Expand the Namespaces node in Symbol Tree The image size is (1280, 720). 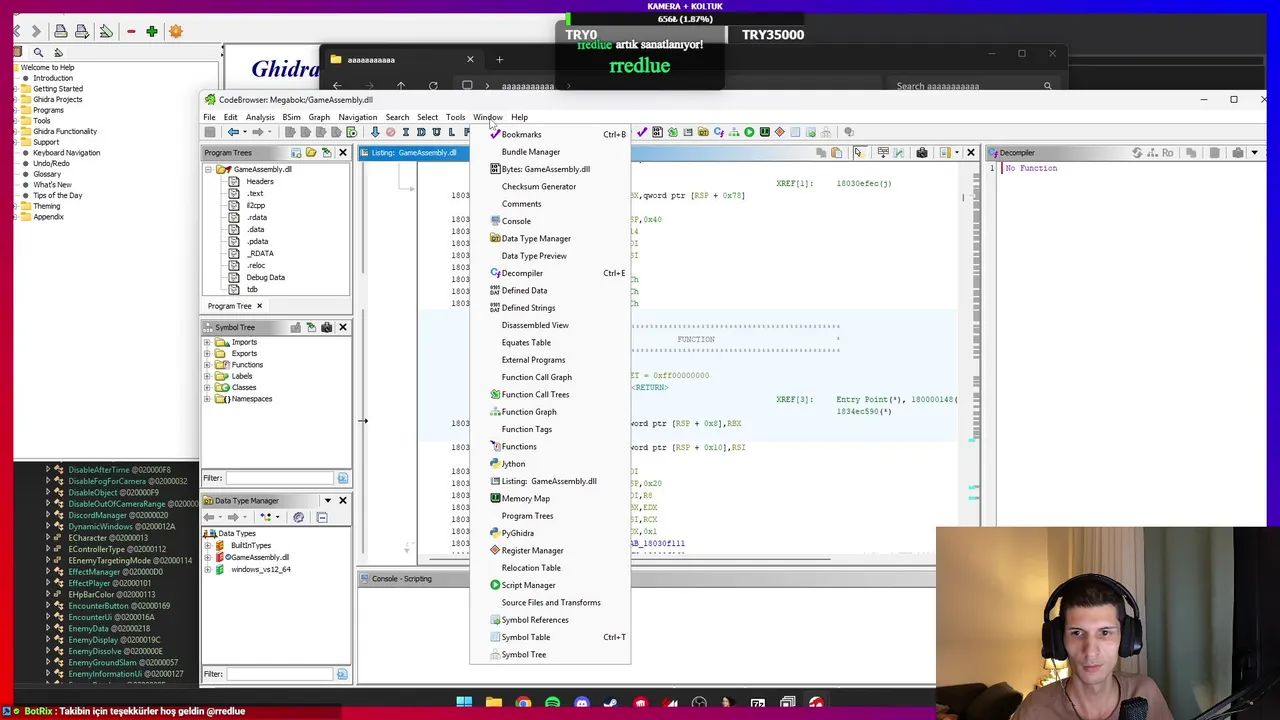point(207,399)
